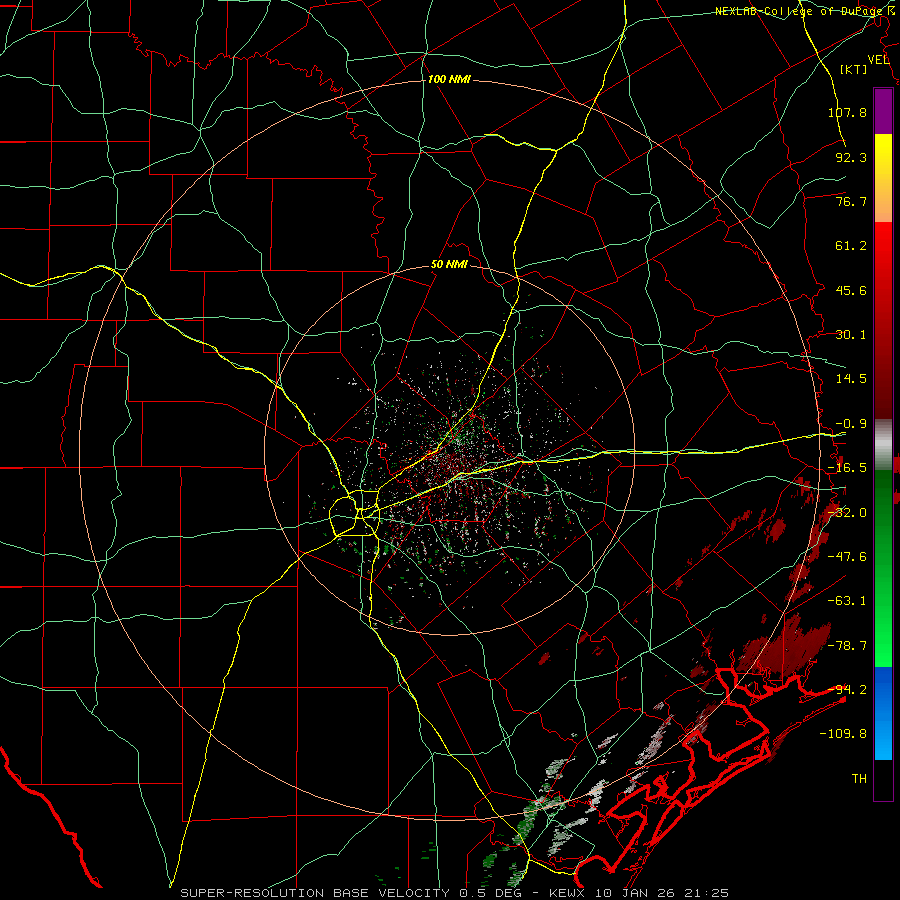The height and width of the screenshot is (900, 900).
Task: Click the 'KEWX 10 JAN 26 21:25' timestamp text
Action: [x=639, y=893]
